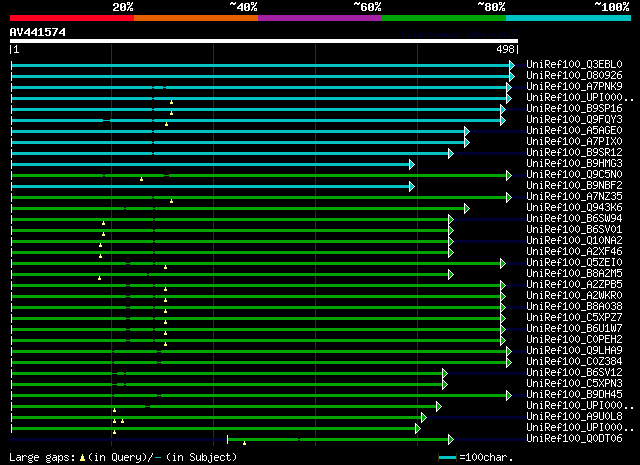Select the white AV441574 query sequence bar
The width and height of the screenshot is (640, 465).
(x=264, y=41)
